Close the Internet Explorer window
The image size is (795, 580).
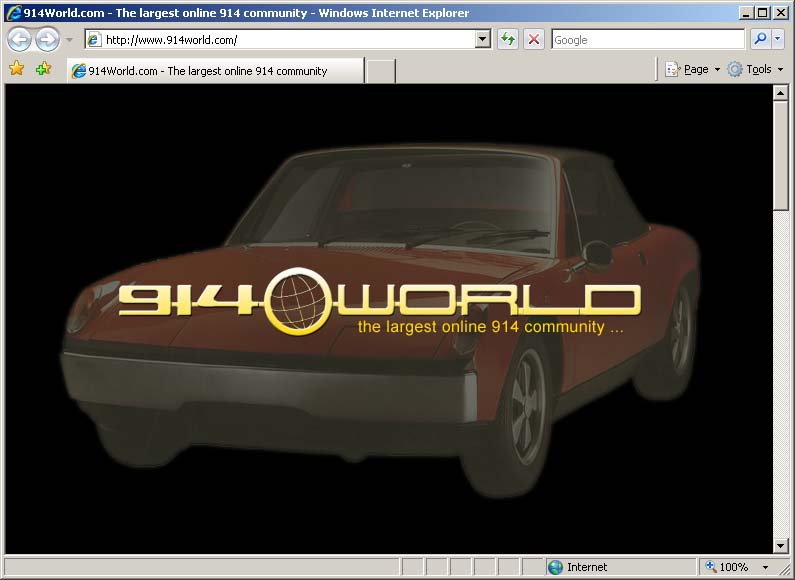(781, 13)
